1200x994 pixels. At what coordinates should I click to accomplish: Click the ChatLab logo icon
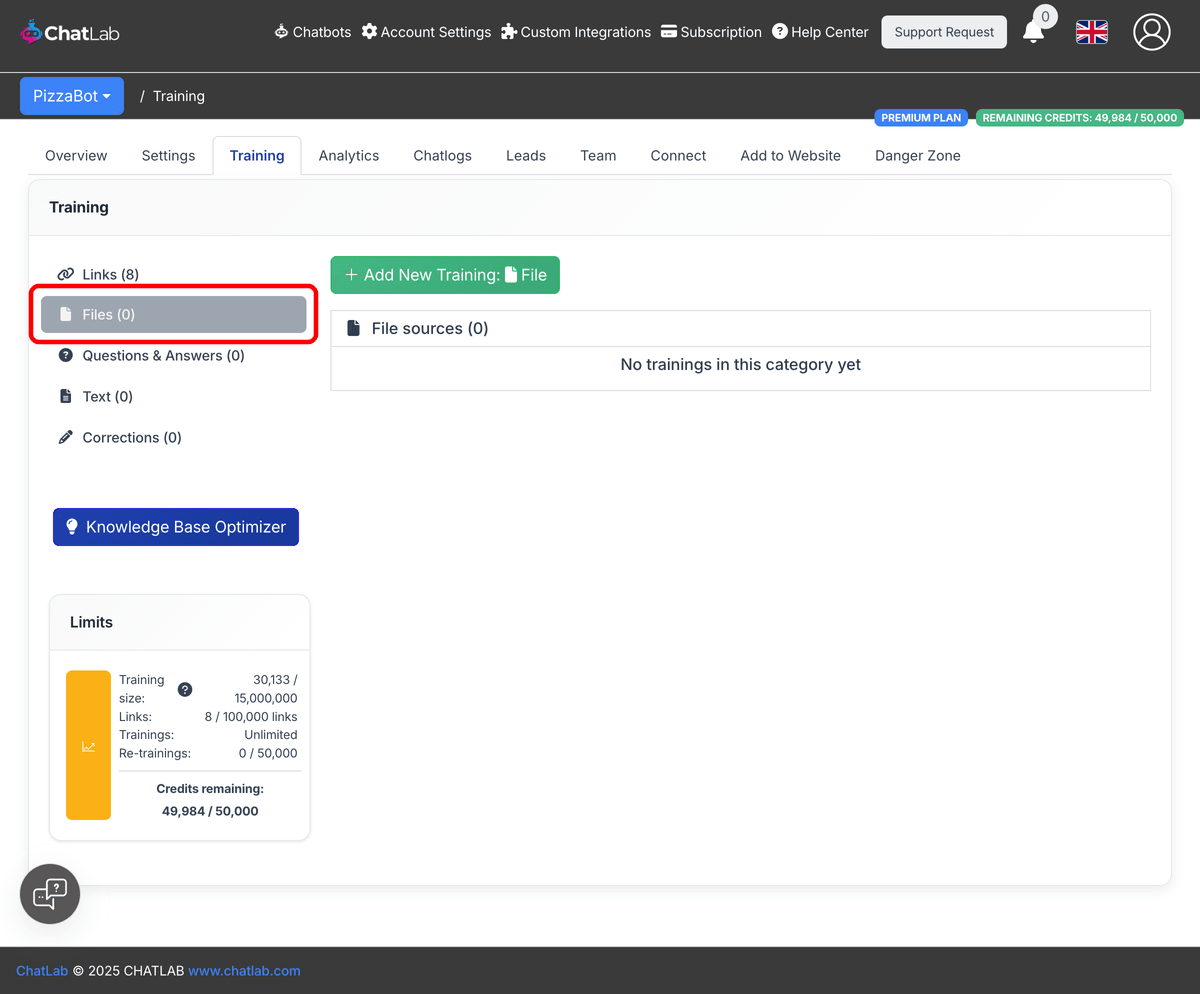(29, 31)
